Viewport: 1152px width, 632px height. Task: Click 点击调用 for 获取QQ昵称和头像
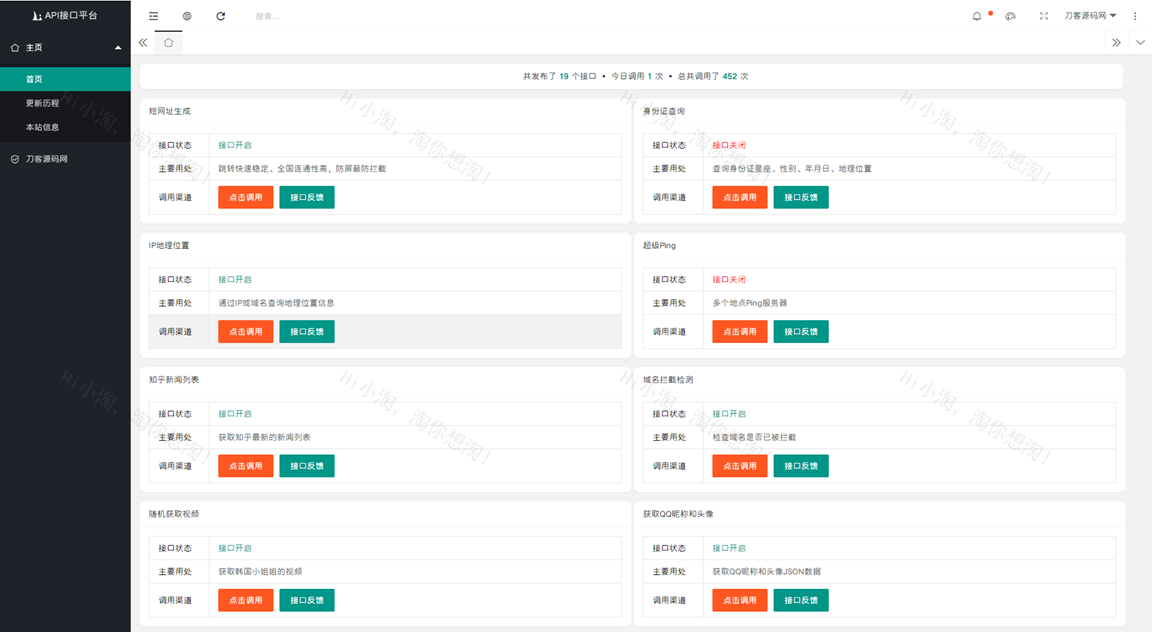tap(740, 600)
